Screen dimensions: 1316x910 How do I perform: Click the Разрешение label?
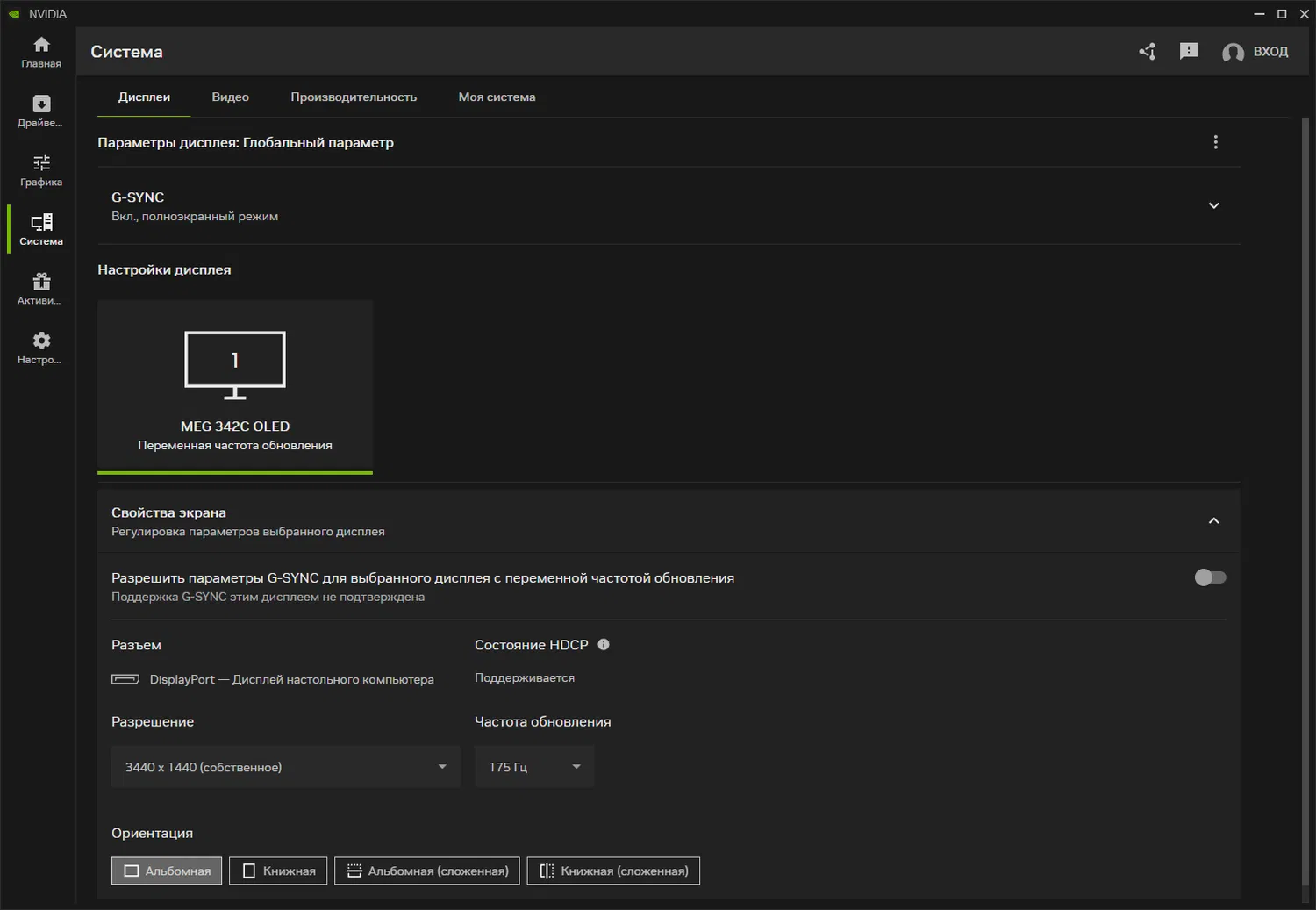click(x=153, y=721)
